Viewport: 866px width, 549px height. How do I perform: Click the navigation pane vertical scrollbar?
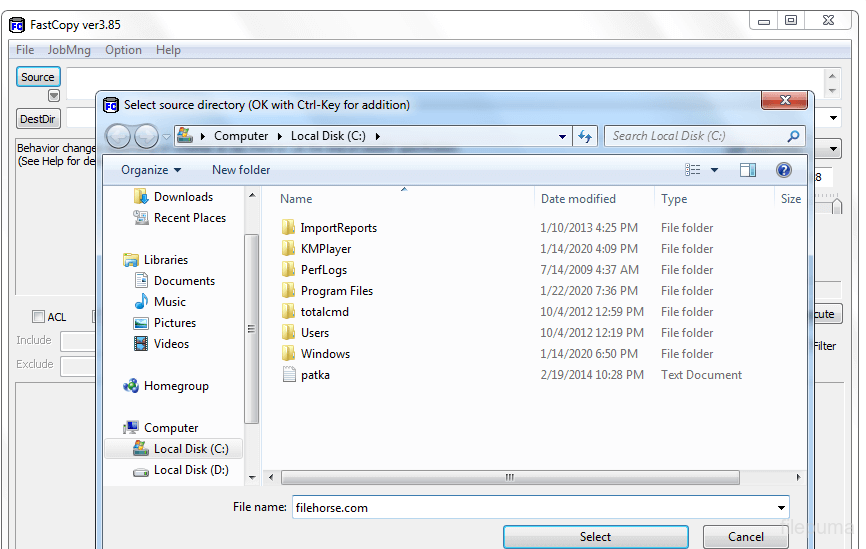tap(251, 329)
